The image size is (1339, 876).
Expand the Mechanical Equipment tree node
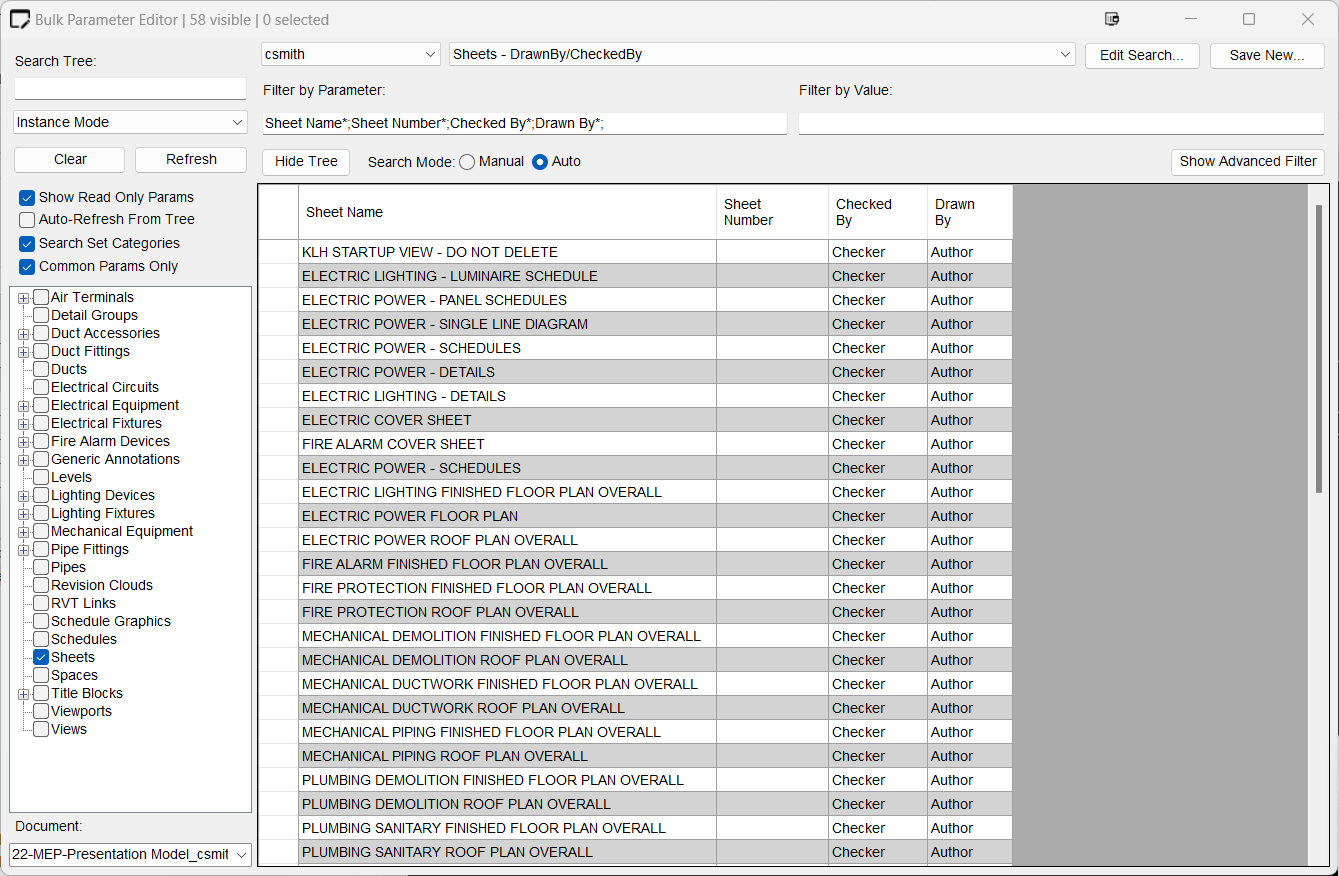click(23, 532)
